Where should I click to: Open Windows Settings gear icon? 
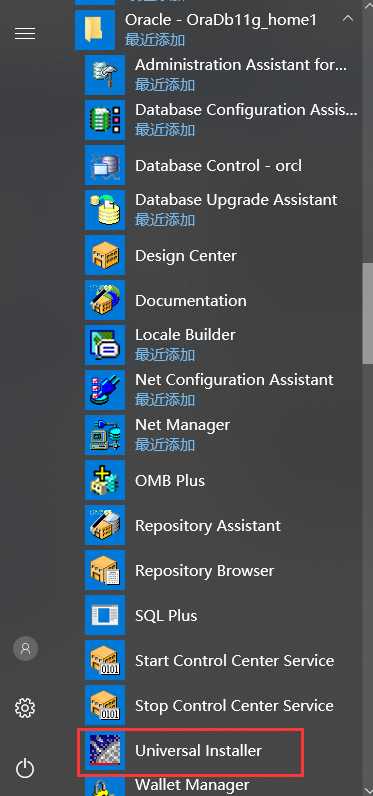25,707
